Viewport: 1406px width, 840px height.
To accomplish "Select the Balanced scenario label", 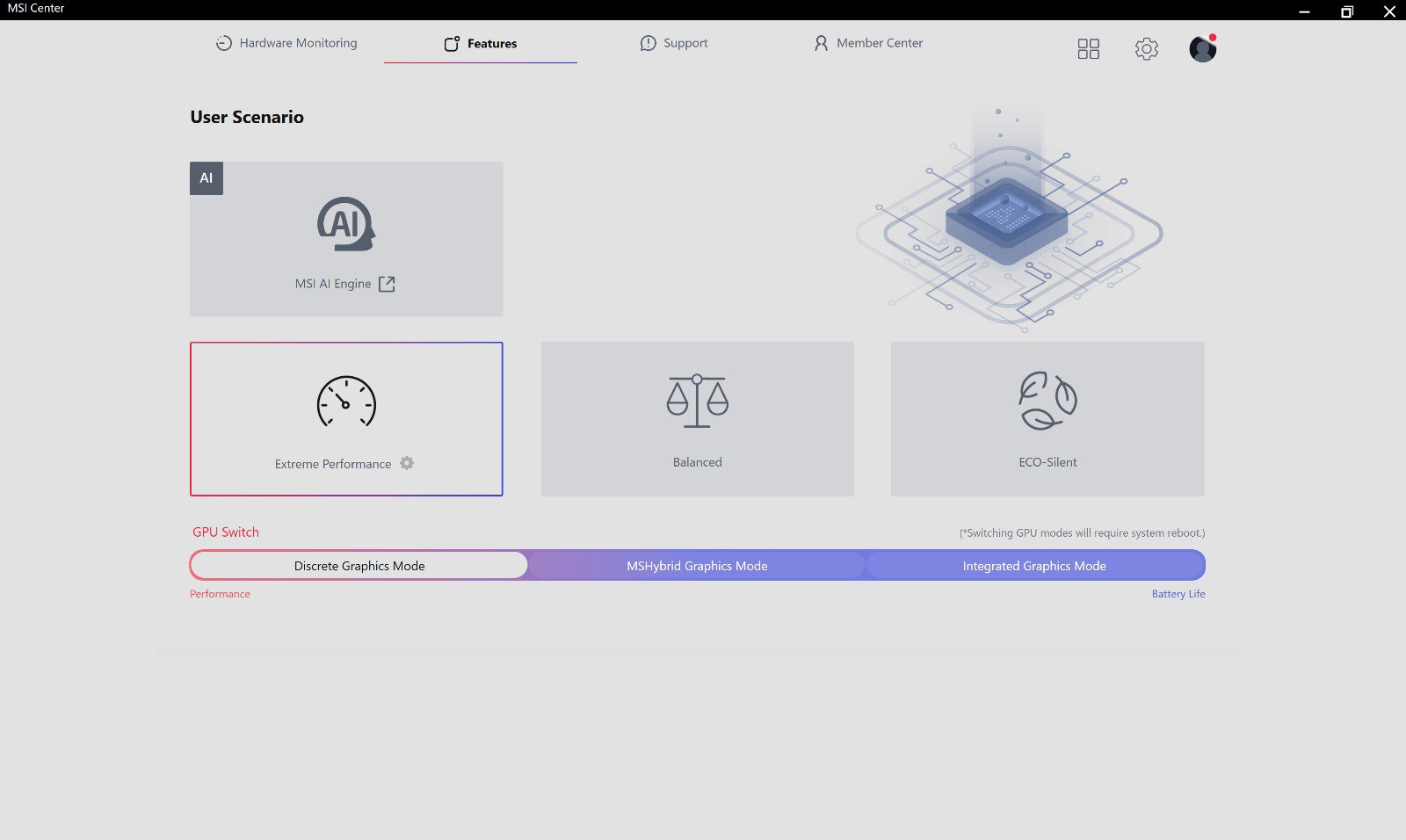I will pyautogui.click(x=698, y=462).
